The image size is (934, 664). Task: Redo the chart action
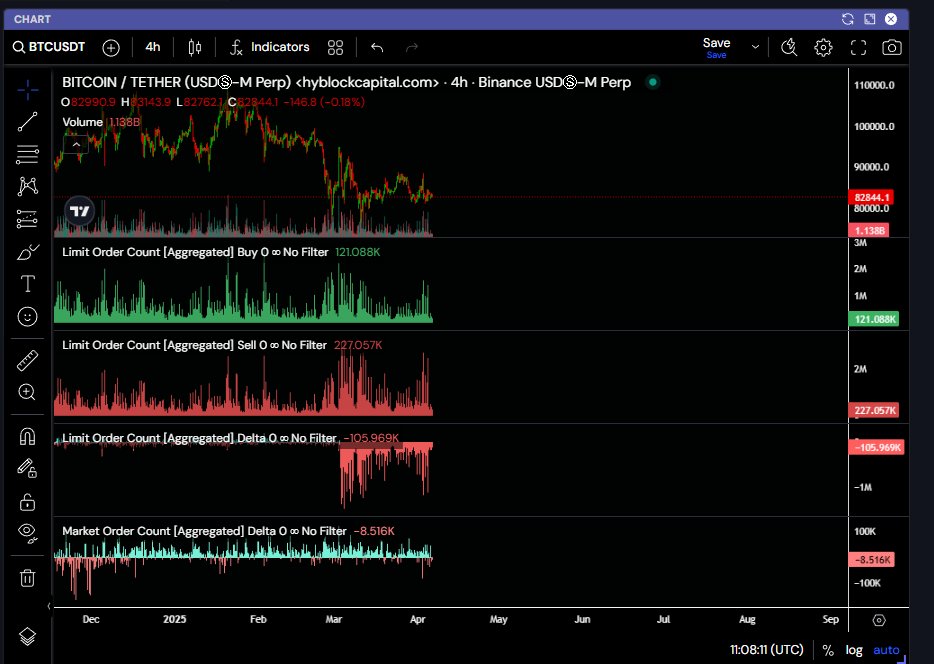pyautogui.click(x=412, y=47)
